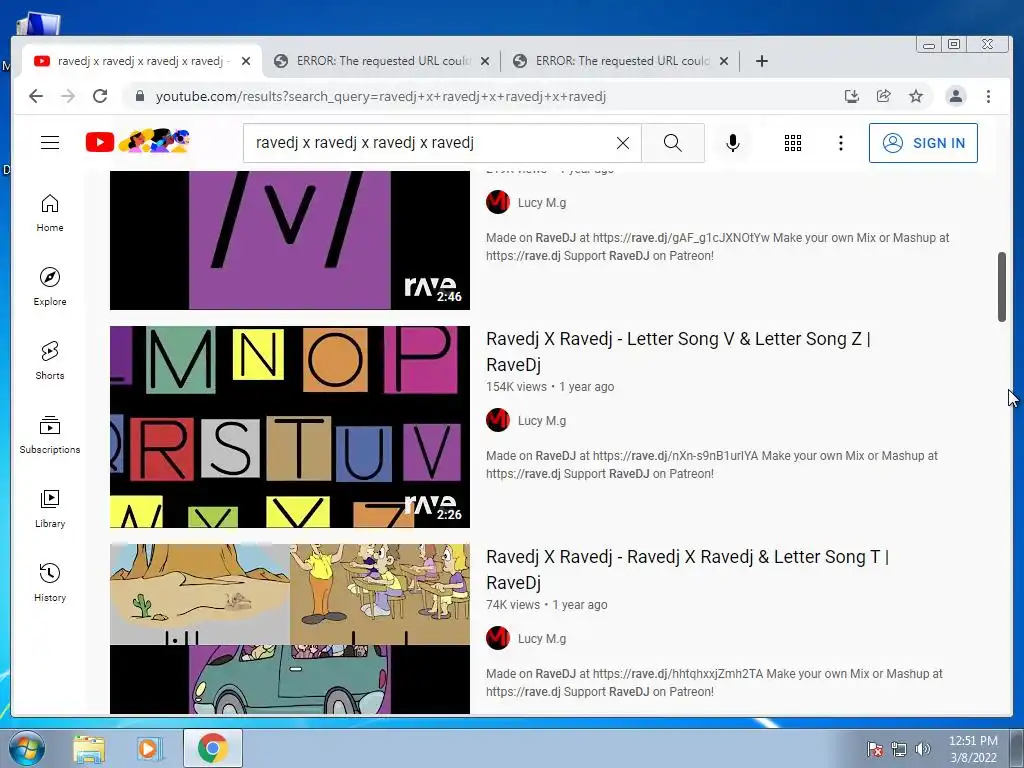The width and height of the screenshot is (1024, 768).
Task: Open Shorts in sidebar
Action: point(50,361)
